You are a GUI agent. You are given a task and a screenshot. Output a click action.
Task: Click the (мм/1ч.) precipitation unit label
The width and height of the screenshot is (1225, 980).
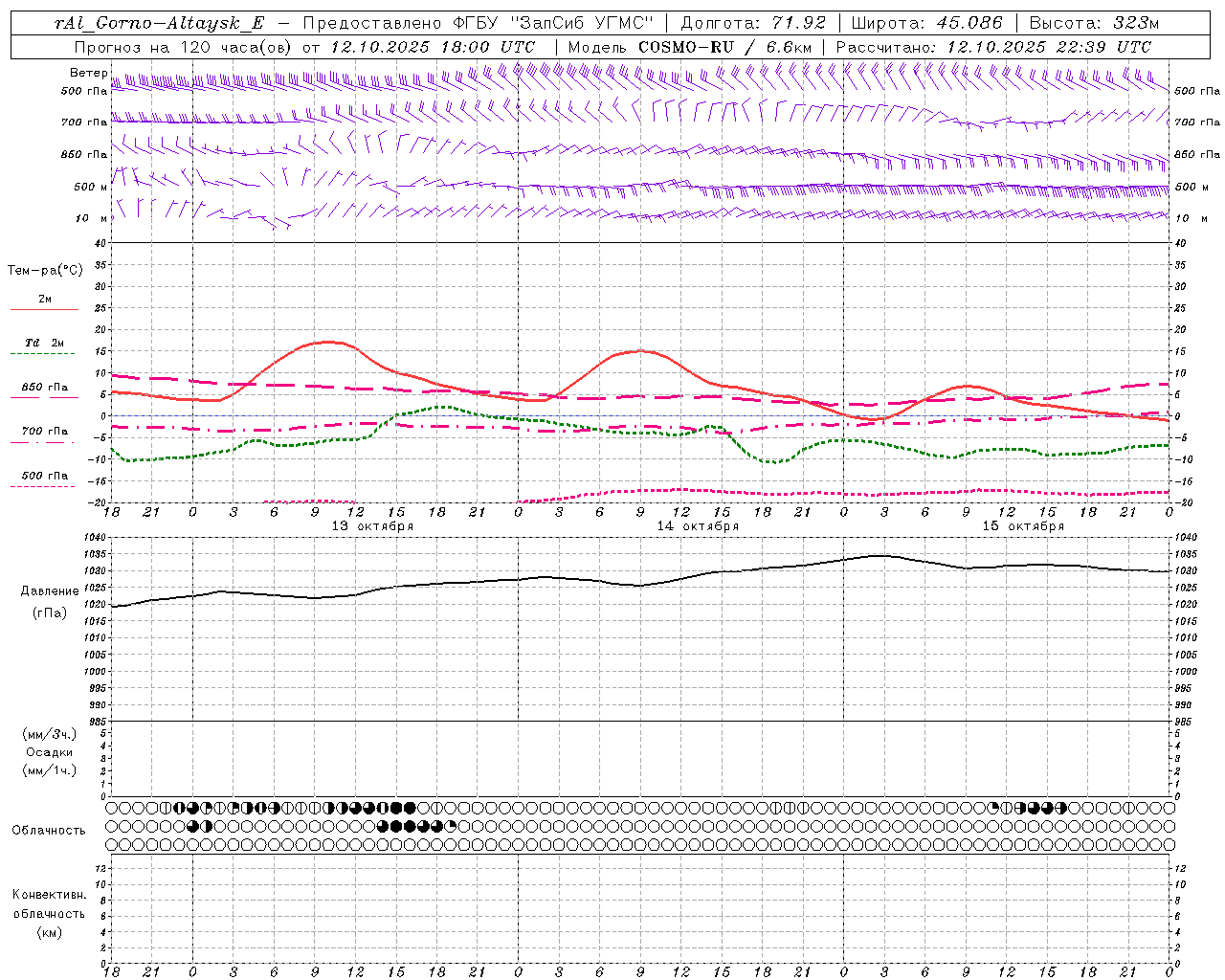(50, 770)
